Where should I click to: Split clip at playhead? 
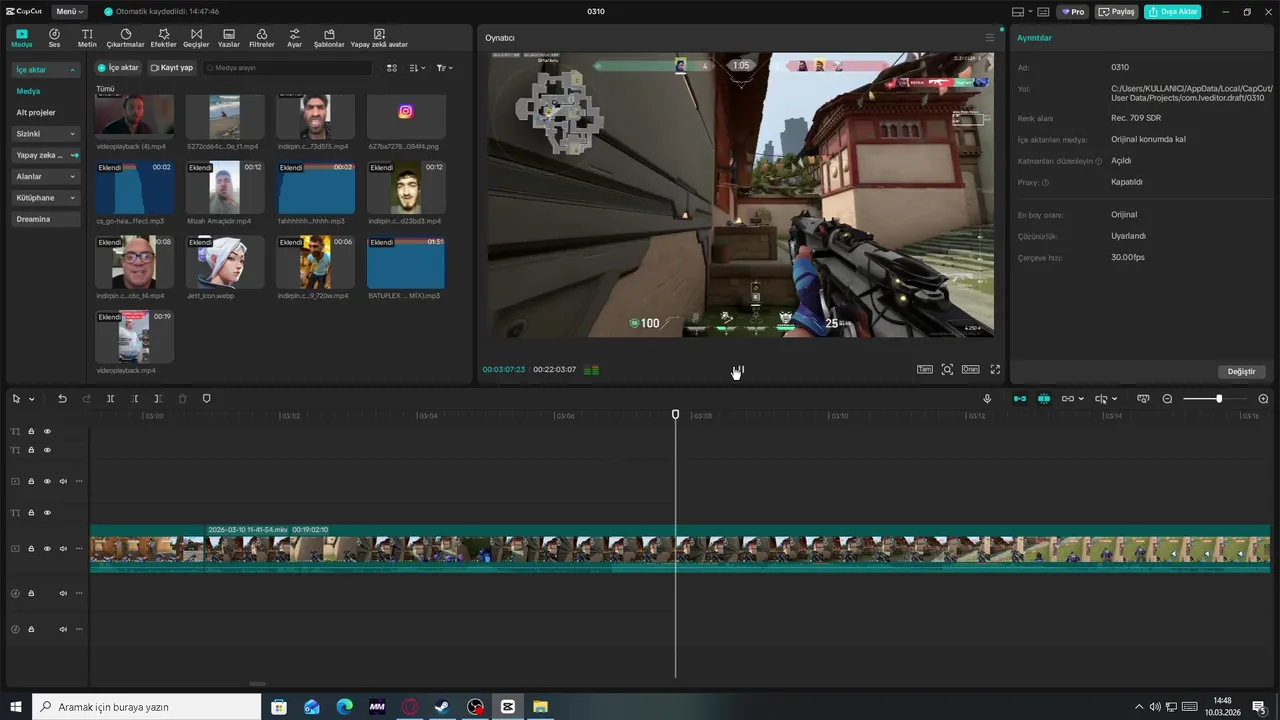pos(110,399)
